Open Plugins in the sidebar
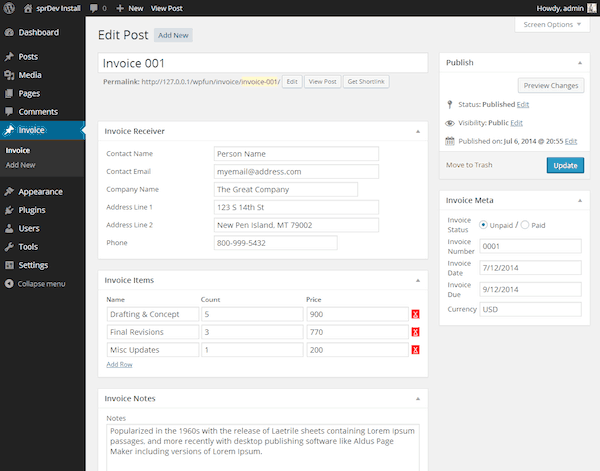The image size is (600, 471). coord(32,210)
